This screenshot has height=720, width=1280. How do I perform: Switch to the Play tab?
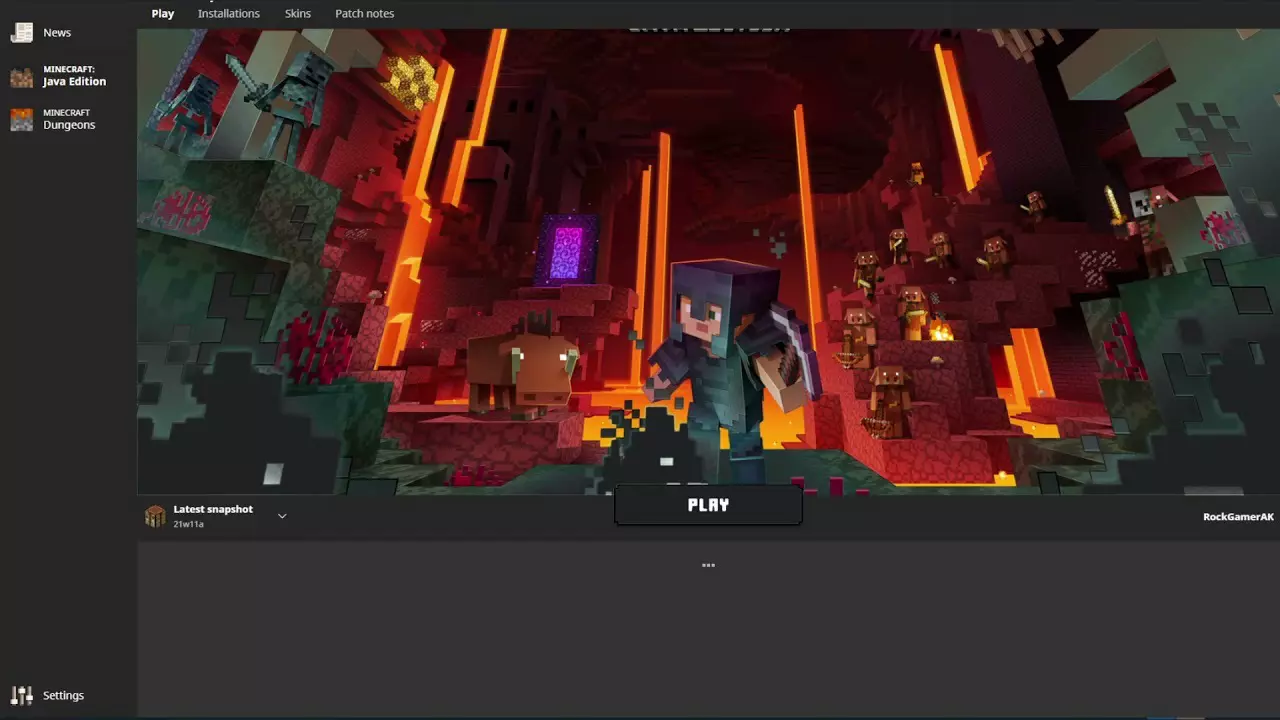163,13
